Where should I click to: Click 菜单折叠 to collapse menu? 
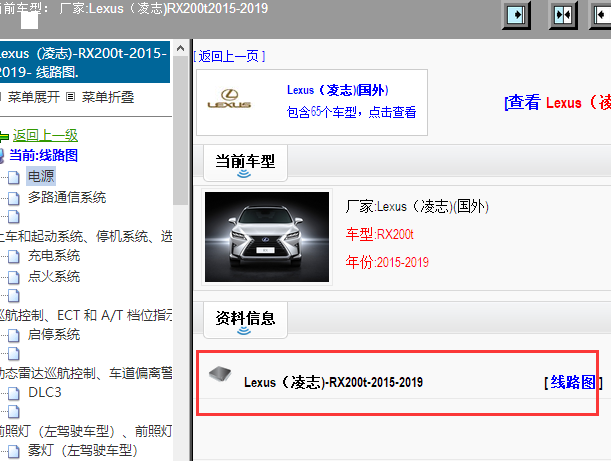click(x=108, y=97)
